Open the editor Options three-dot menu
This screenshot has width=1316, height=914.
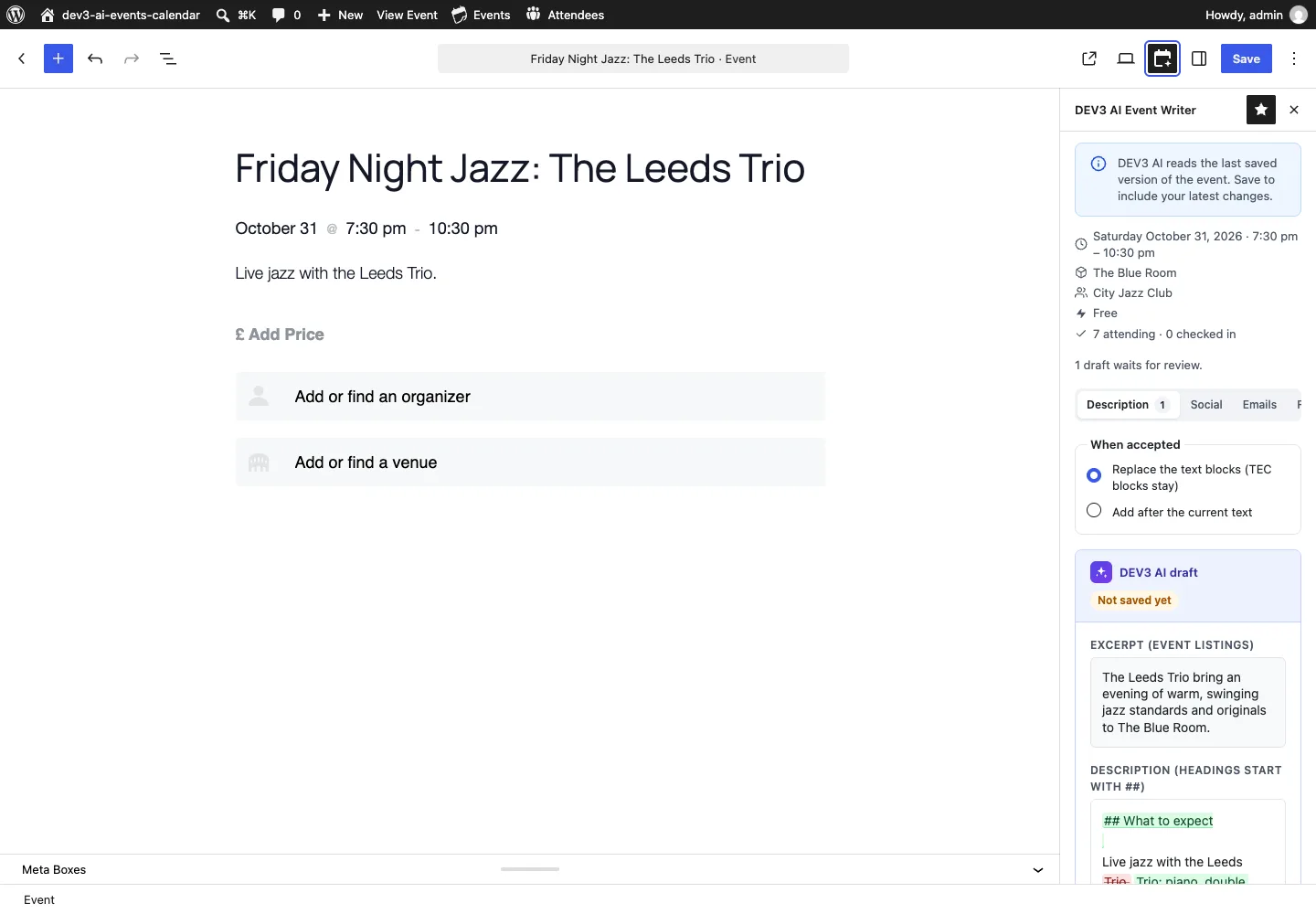(1294, 58)
